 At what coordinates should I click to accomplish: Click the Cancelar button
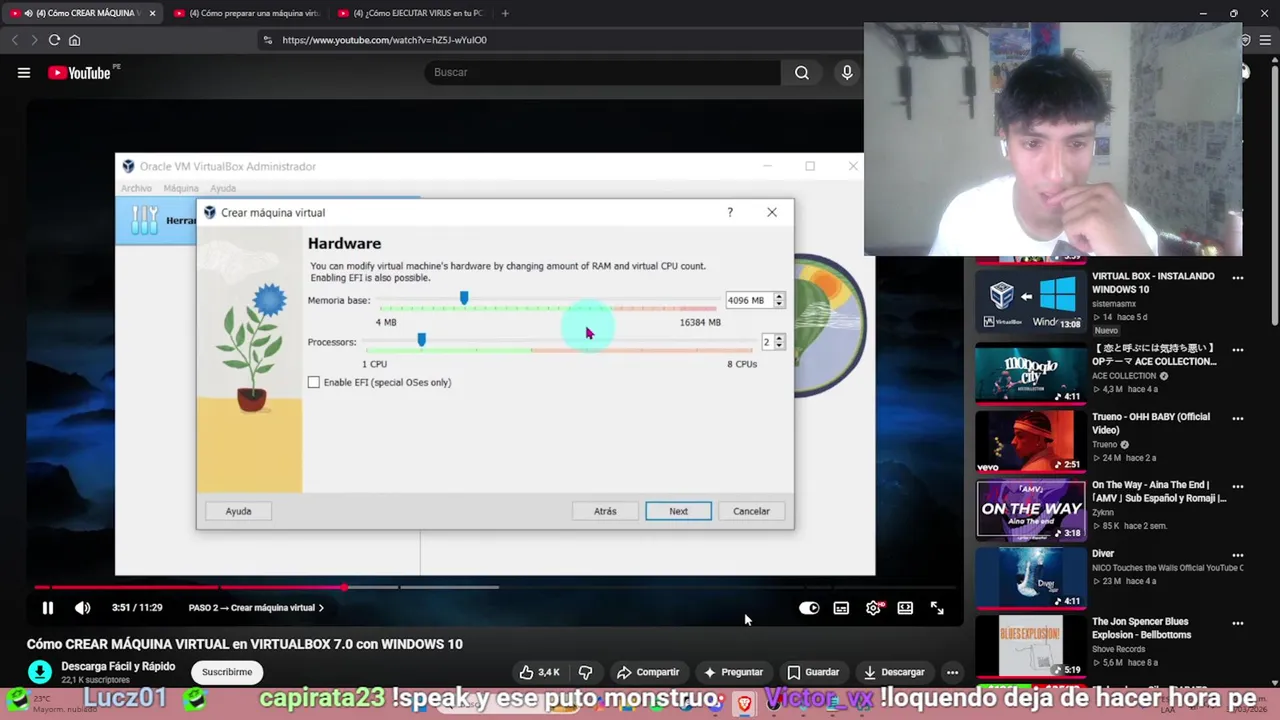pos(751,511)
